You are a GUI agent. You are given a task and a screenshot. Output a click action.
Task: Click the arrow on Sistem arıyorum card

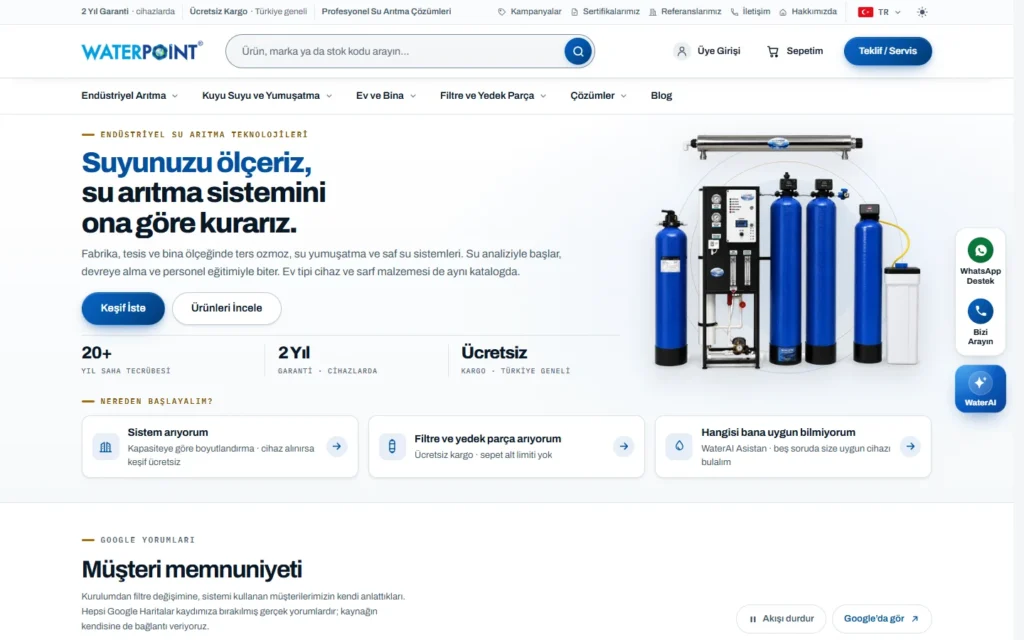336,447
